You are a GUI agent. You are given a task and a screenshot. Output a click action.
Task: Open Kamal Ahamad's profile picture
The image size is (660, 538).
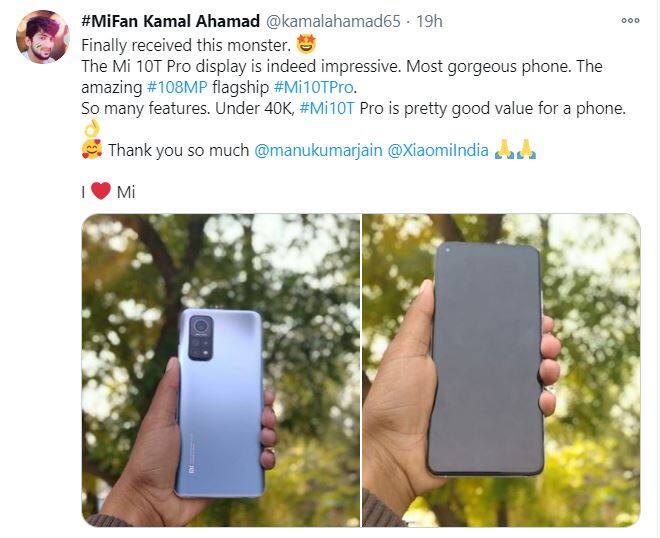click(43, 37)
